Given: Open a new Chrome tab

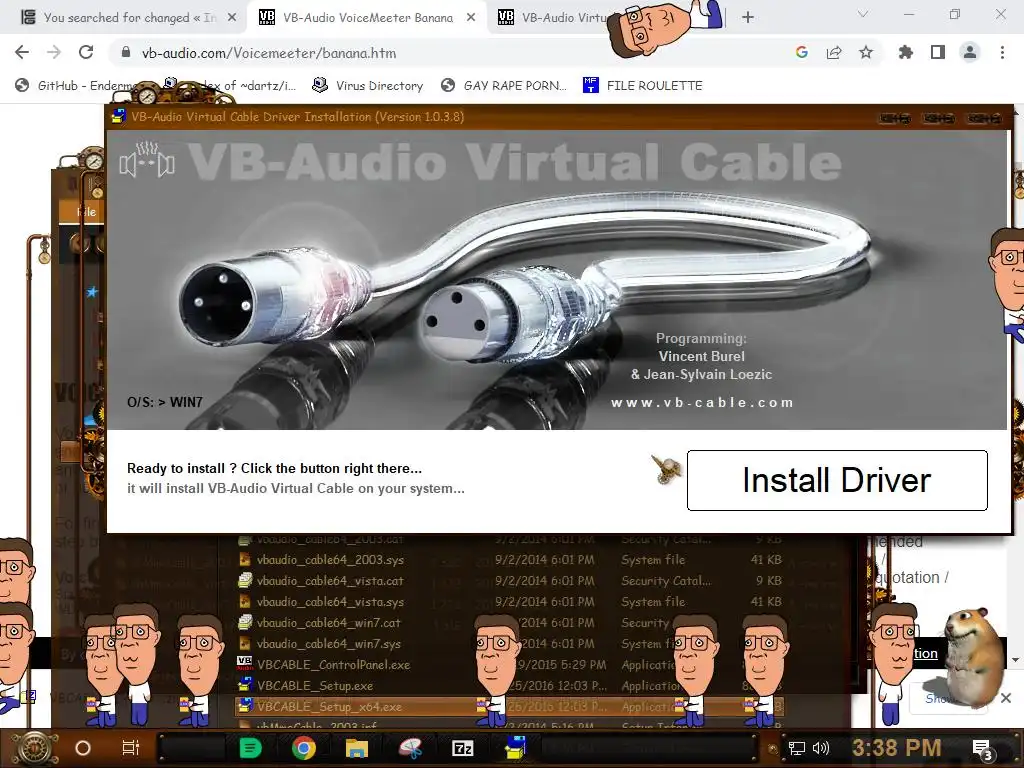Looking at the screenshot, I should [x=748, y=18].
